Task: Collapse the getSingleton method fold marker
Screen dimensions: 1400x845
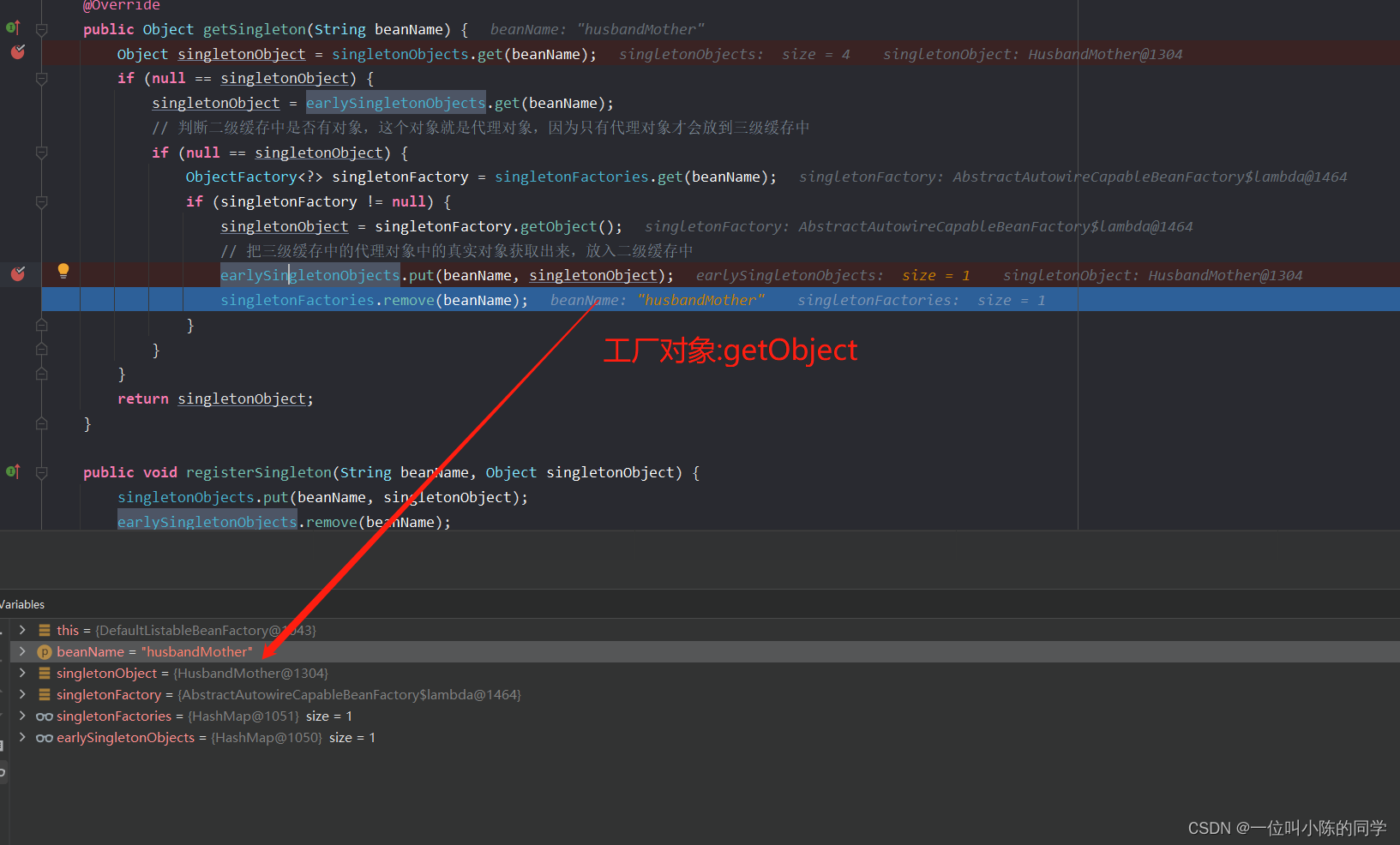Action: coord(41,29)
